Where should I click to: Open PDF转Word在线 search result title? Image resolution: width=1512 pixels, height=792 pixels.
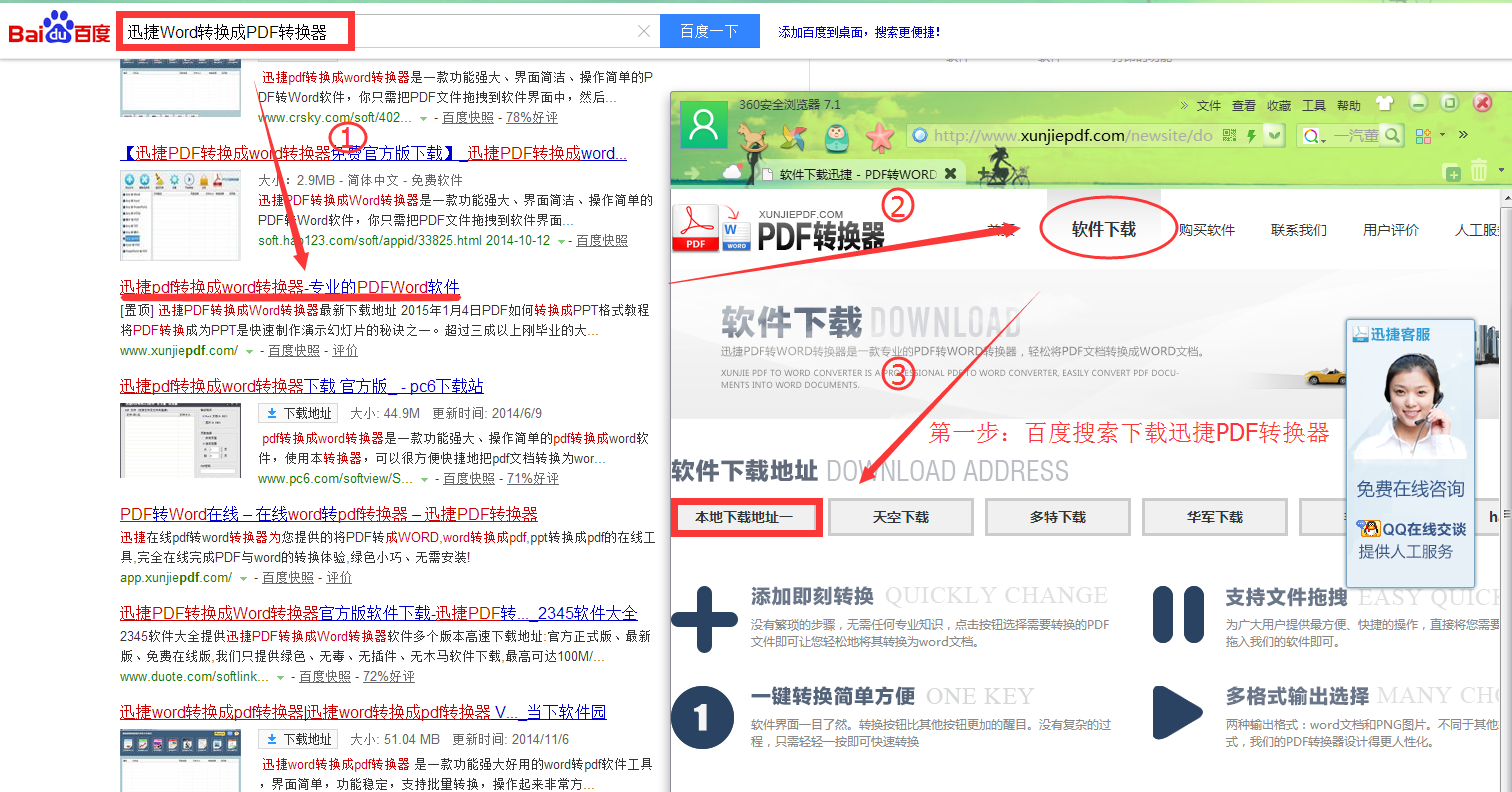tap(329, 514)
